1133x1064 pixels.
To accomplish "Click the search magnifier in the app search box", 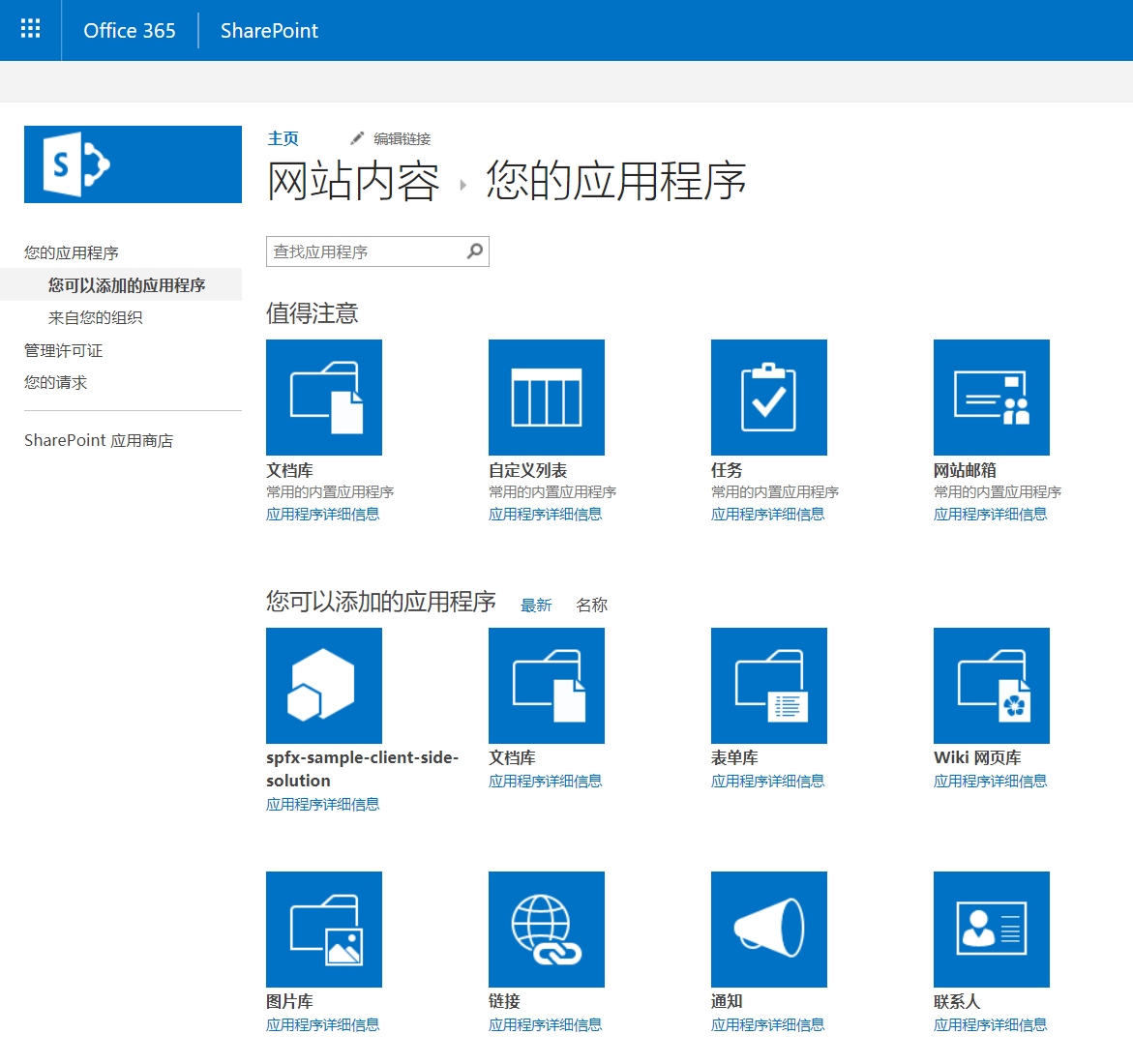I will coord(475,251).
